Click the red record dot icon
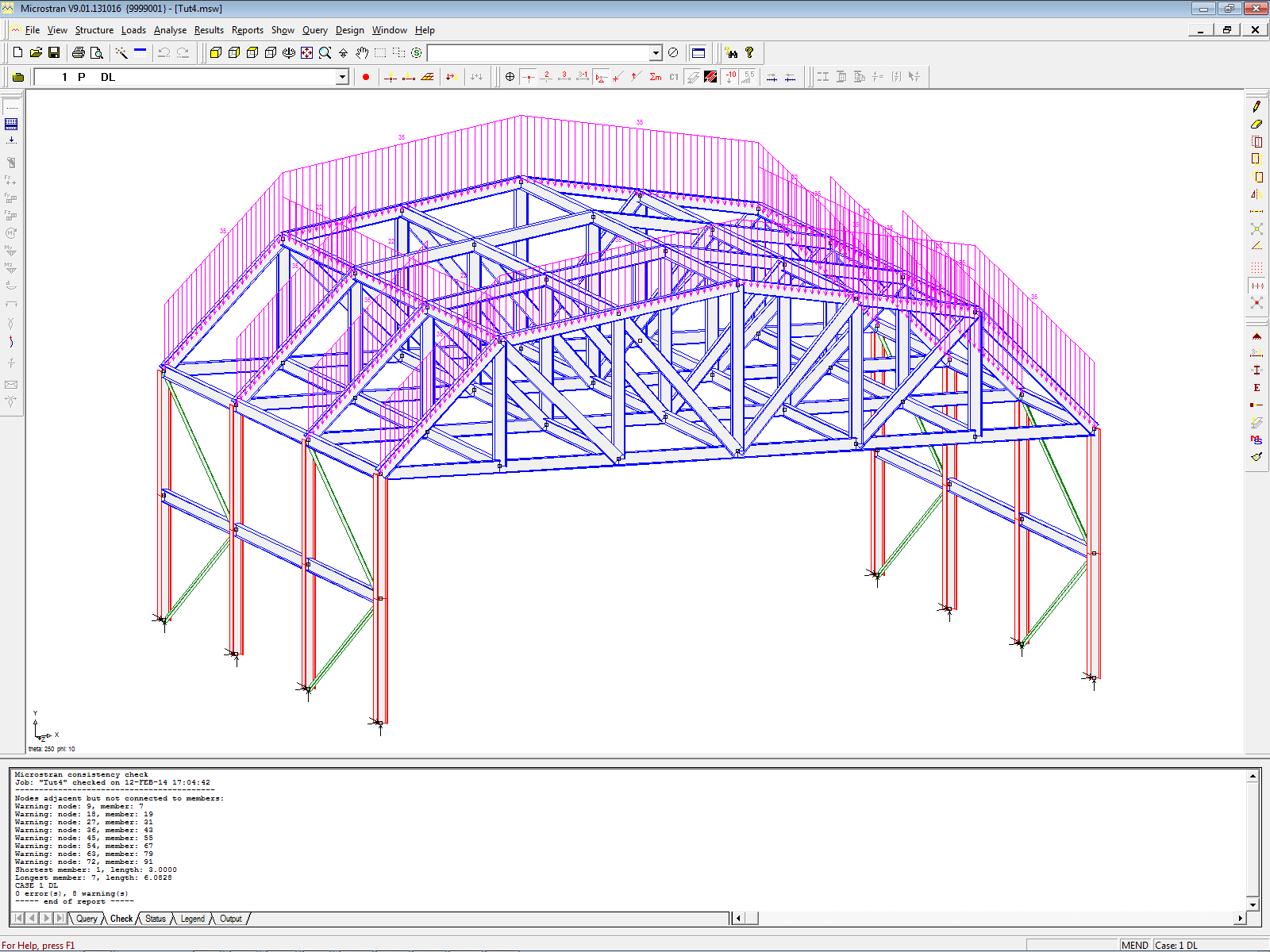1270x952 pixels. click(366, 77)
